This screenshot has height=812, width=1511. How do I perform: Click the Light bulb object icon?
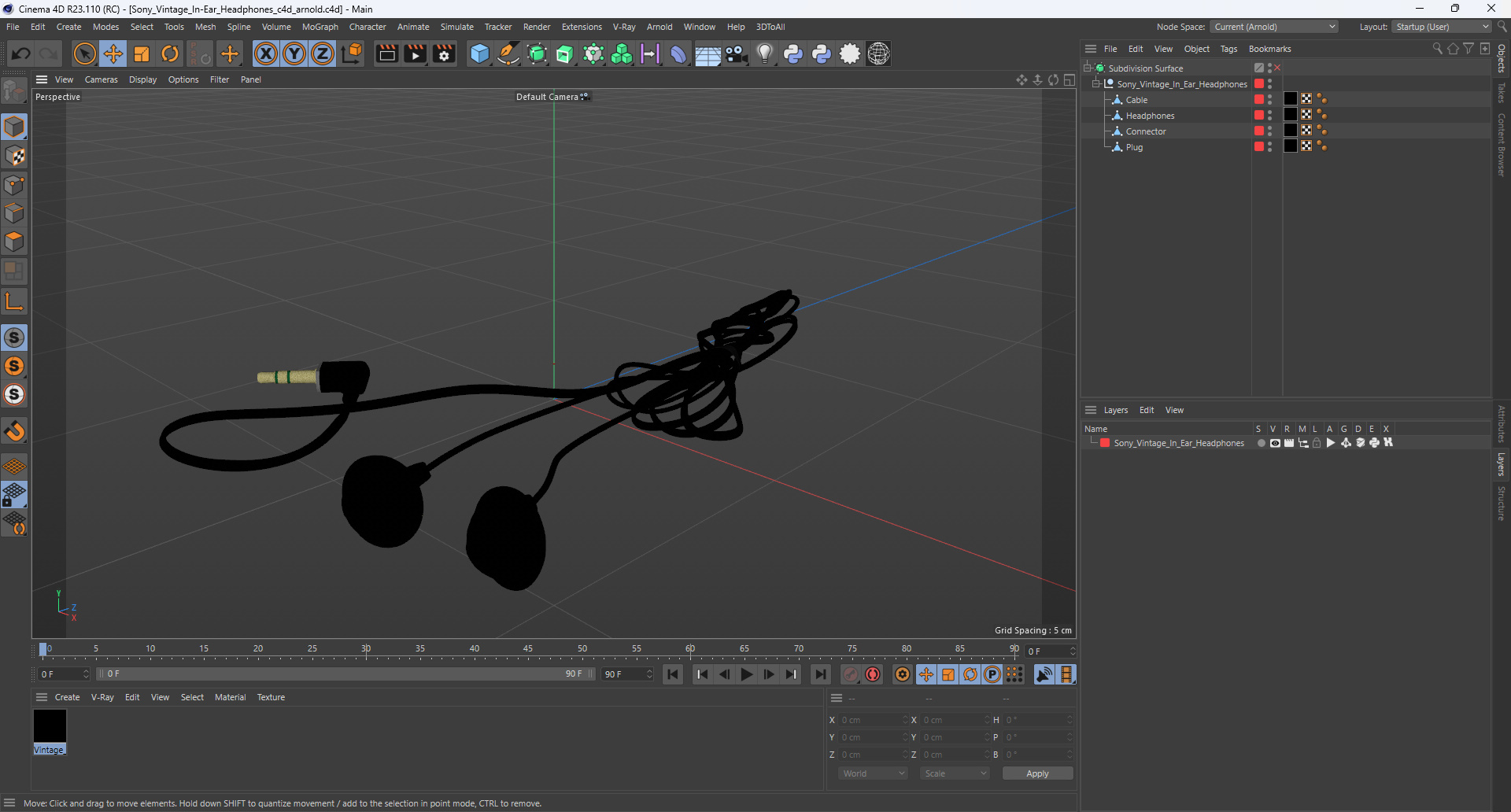765,54
